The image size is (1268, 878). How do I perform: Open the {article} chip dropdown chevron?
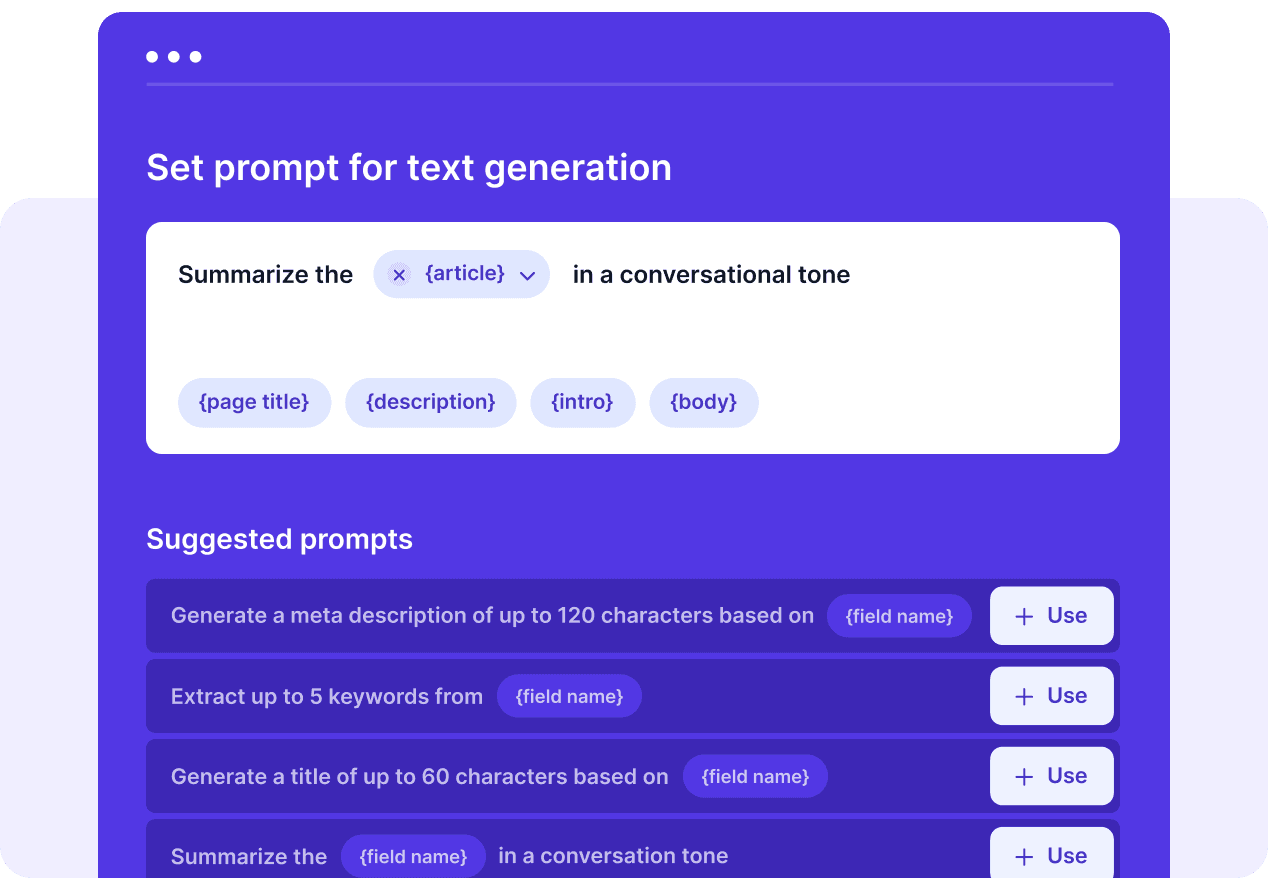tap(528, 275)
